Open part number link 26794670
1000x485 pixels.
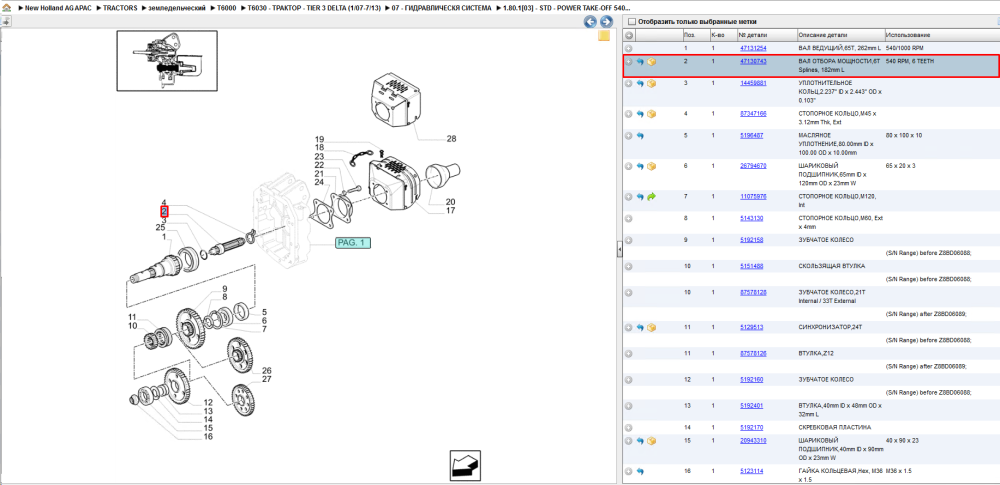[753, 166]
